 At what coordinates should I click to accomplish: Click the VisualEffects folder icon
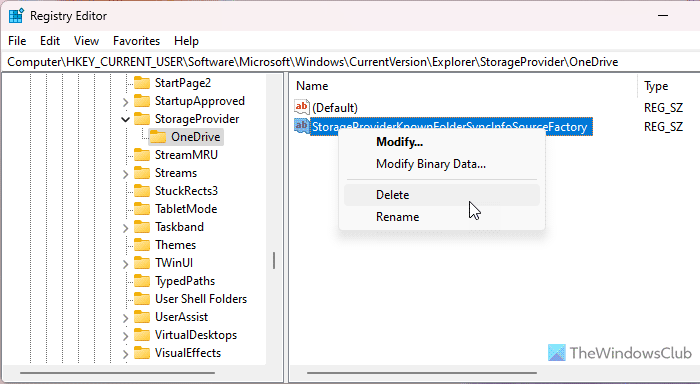point(142,353)
